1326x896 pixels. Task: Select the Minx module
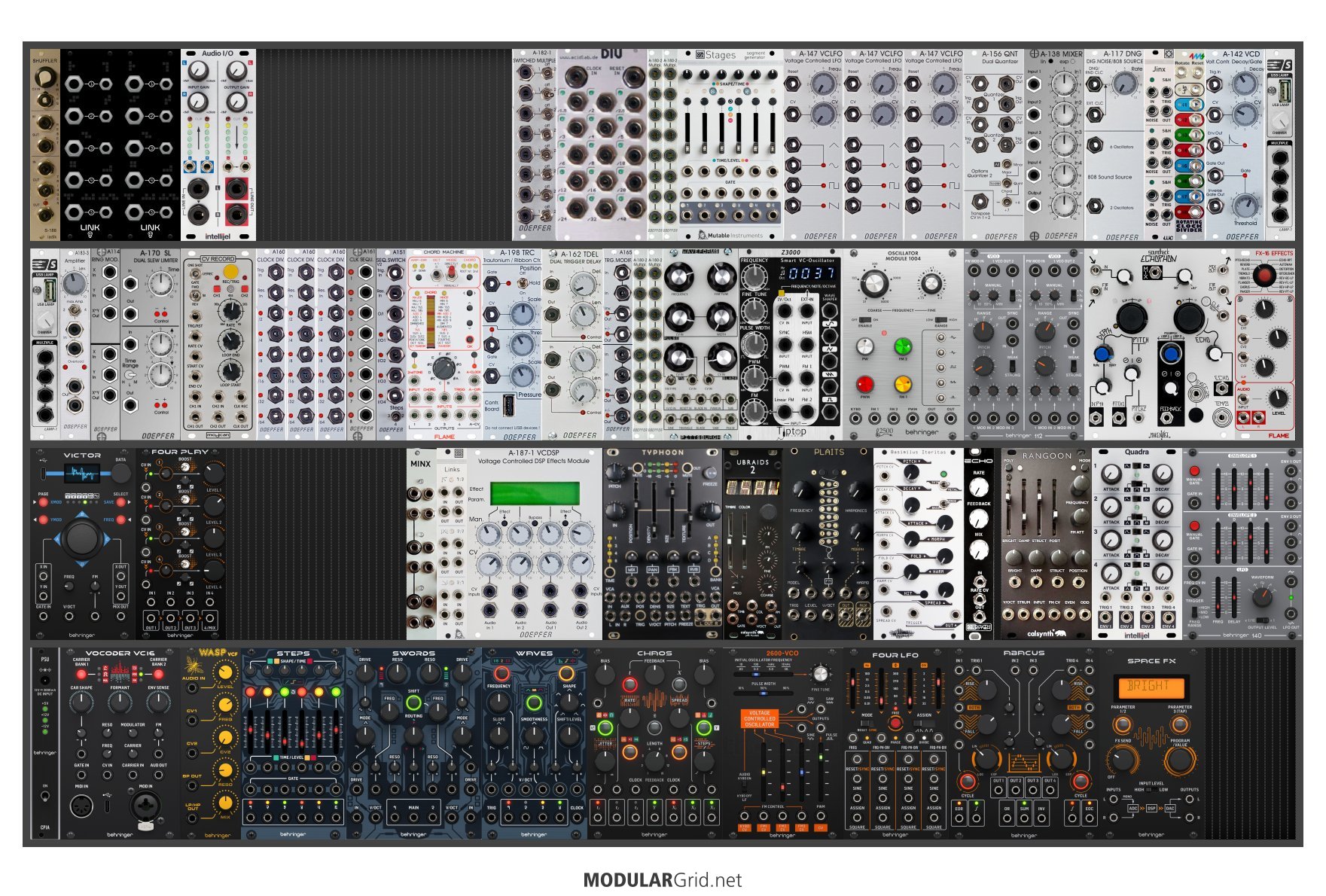421,544
